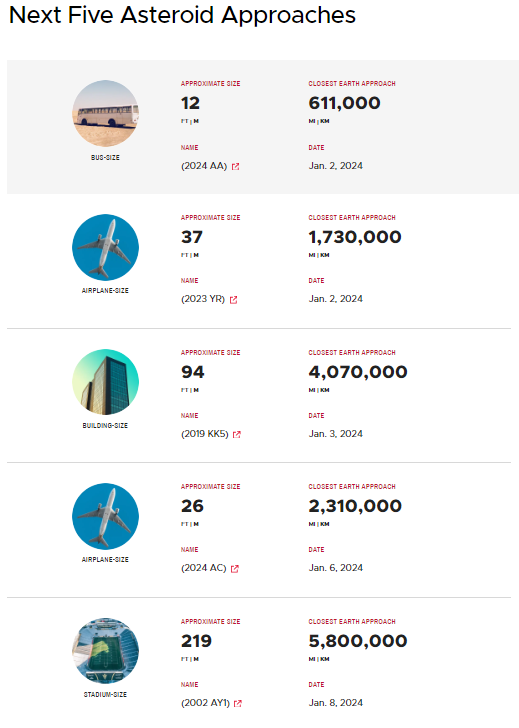
Task: Open external link icon next to (2024 AA)
Action: click(x=235, y=167)
